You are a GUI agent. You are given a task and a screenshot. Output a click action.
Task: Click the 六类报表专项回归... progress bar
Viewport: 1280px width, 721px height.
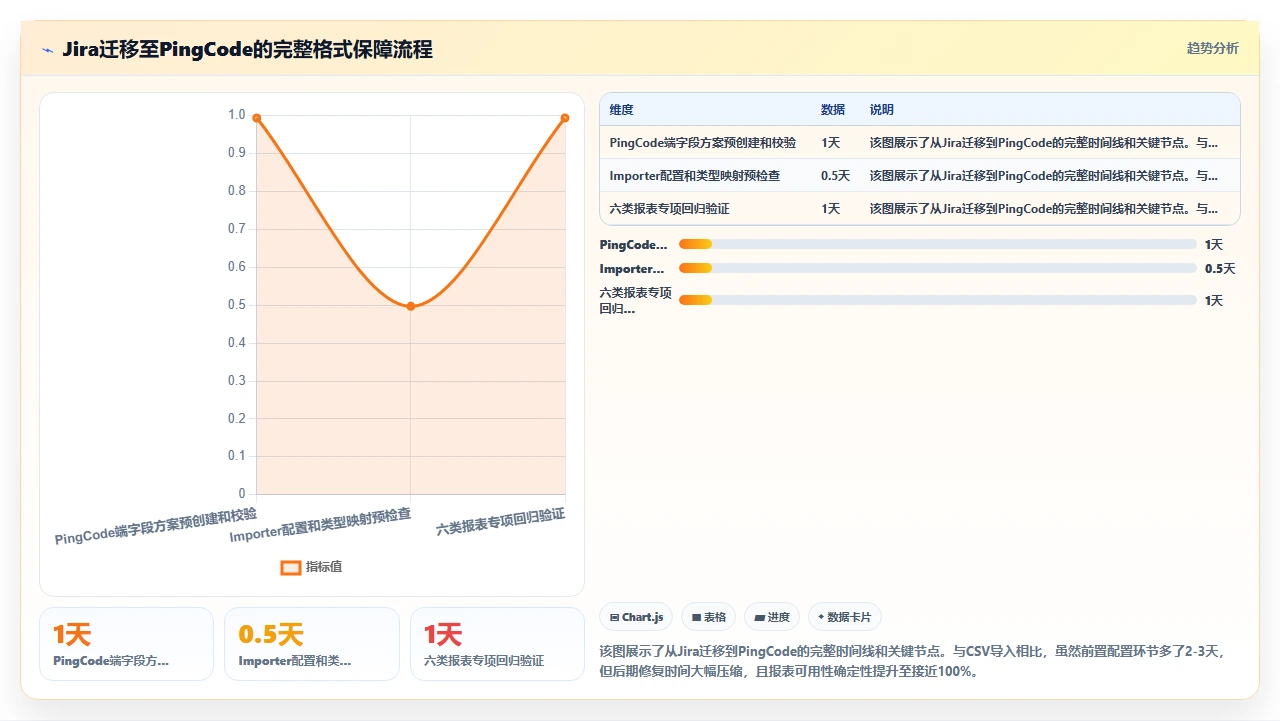click(x=937, y=300)
